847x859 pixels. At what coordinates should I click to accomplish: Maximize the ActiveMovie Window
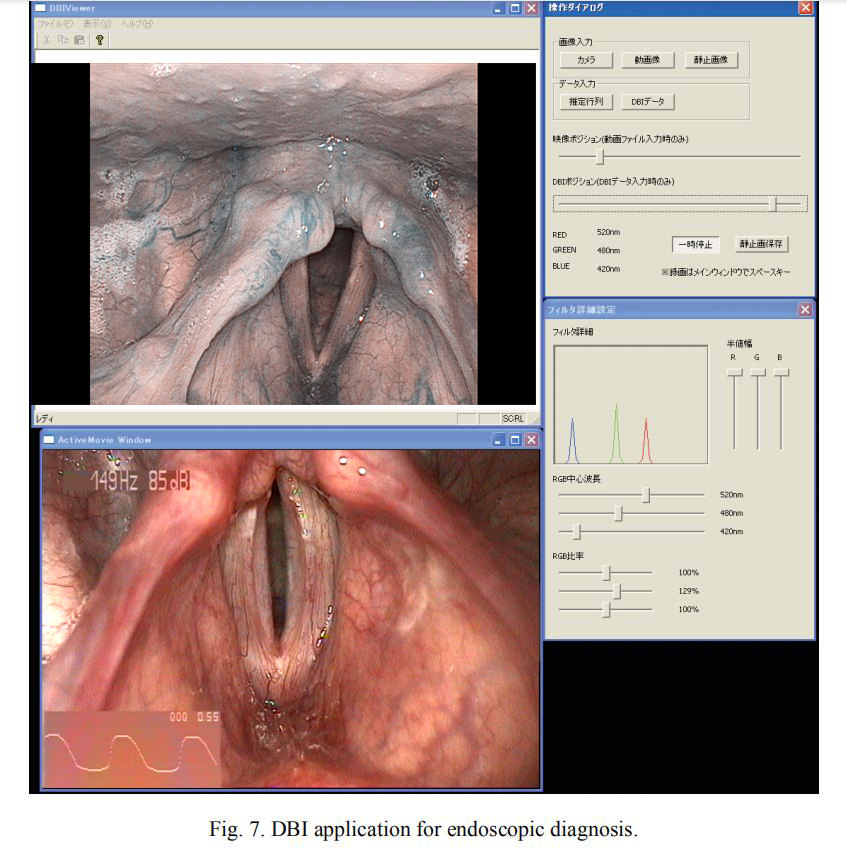pos(515,439)
